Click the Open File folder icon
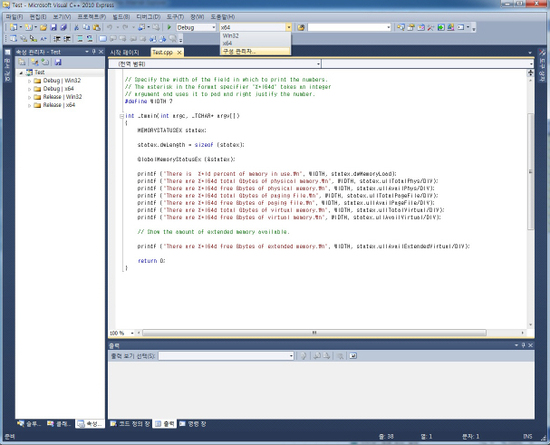This screenshot has width=550, height=445. 43,27
